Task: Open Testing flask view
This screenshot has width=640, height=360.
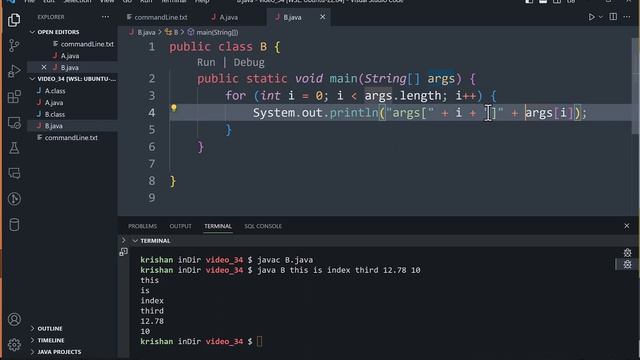Action: (14, 148)
